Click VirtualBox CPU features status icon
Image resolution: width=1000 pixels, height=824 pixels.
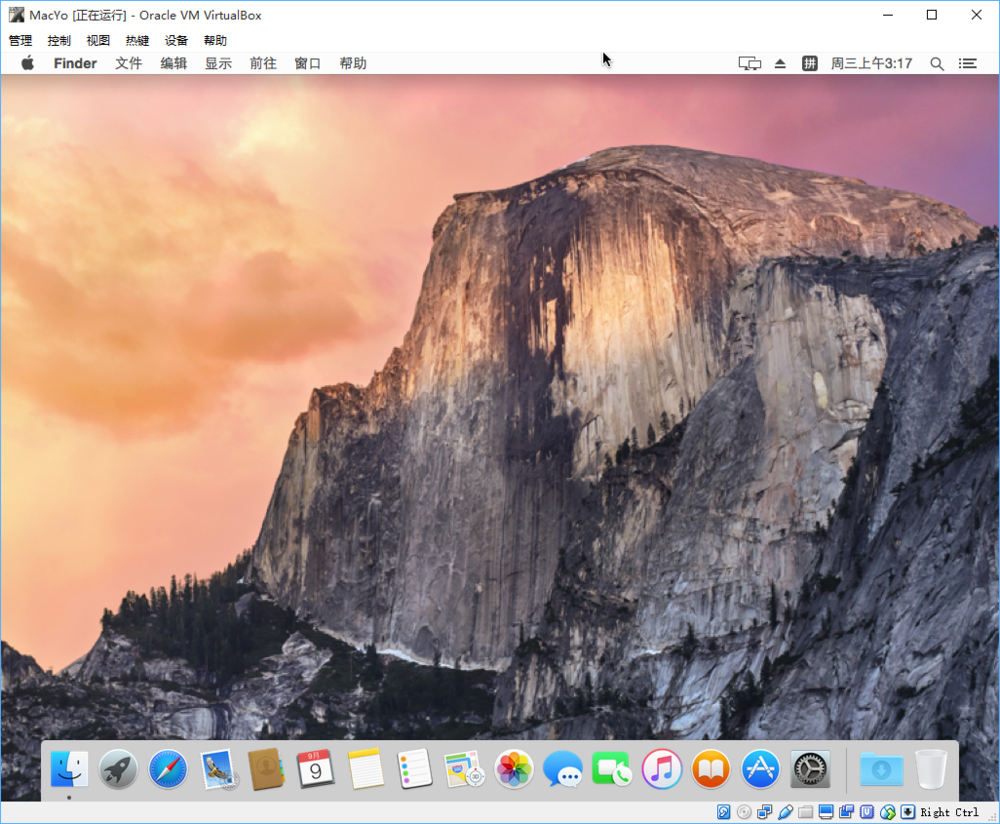tap(867, 812)
